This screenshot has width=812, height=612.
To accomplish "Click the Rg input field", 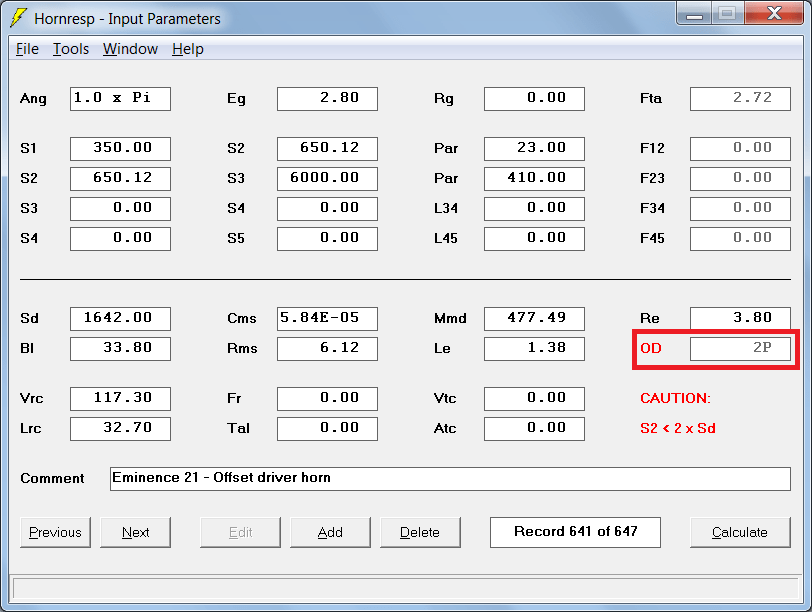I will point(534,98).
